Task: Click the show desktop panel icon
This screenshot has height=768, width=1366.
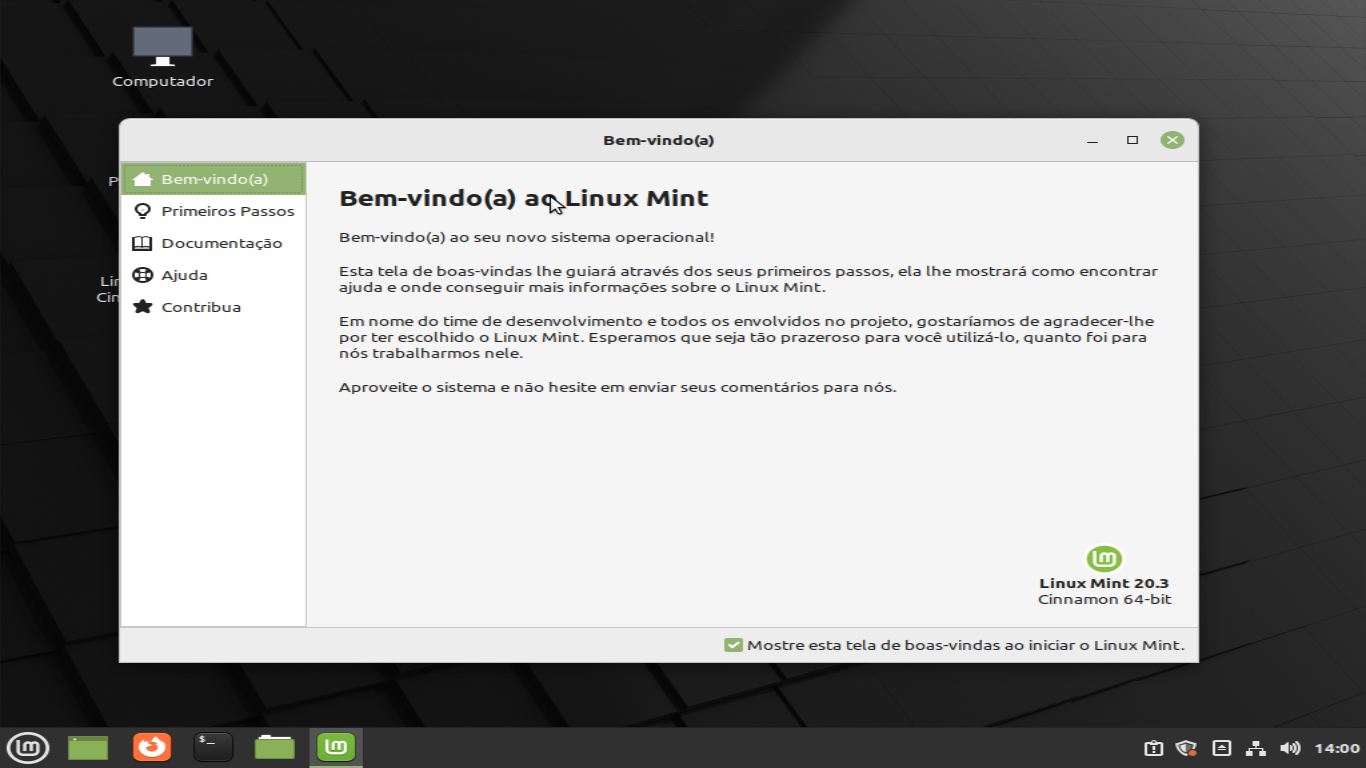Action: pos(88,747)
